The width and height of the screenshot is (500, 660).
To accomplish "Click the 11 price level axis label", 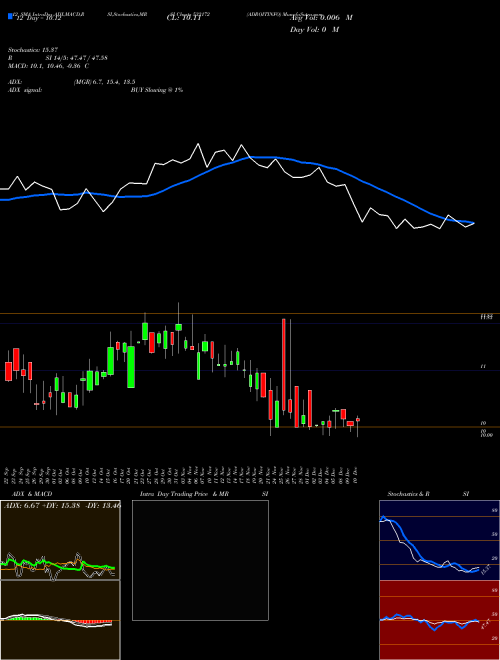I will coord(483,367).
